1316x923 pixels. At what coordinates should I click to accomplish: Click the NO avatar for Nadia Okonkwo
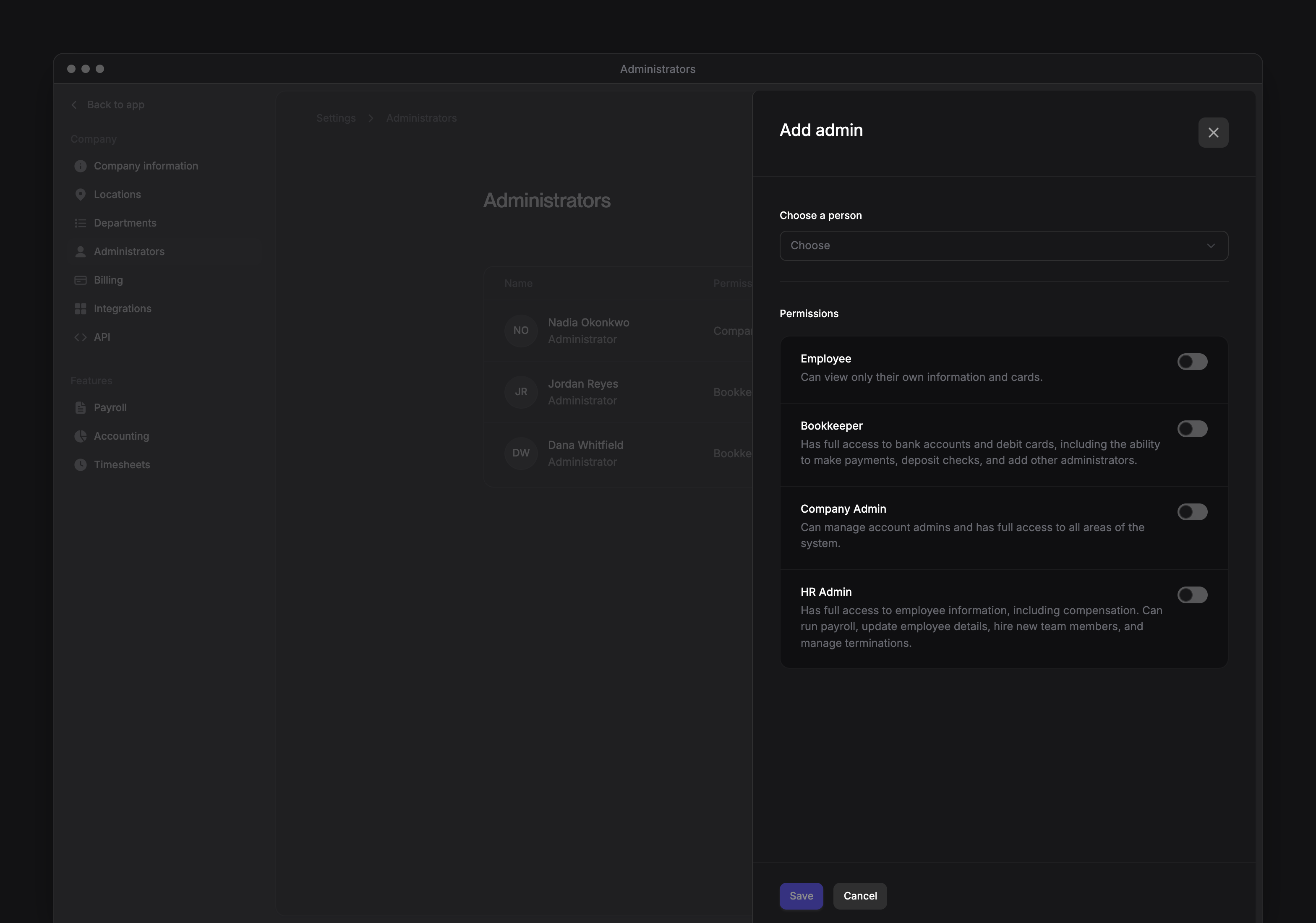520,331
